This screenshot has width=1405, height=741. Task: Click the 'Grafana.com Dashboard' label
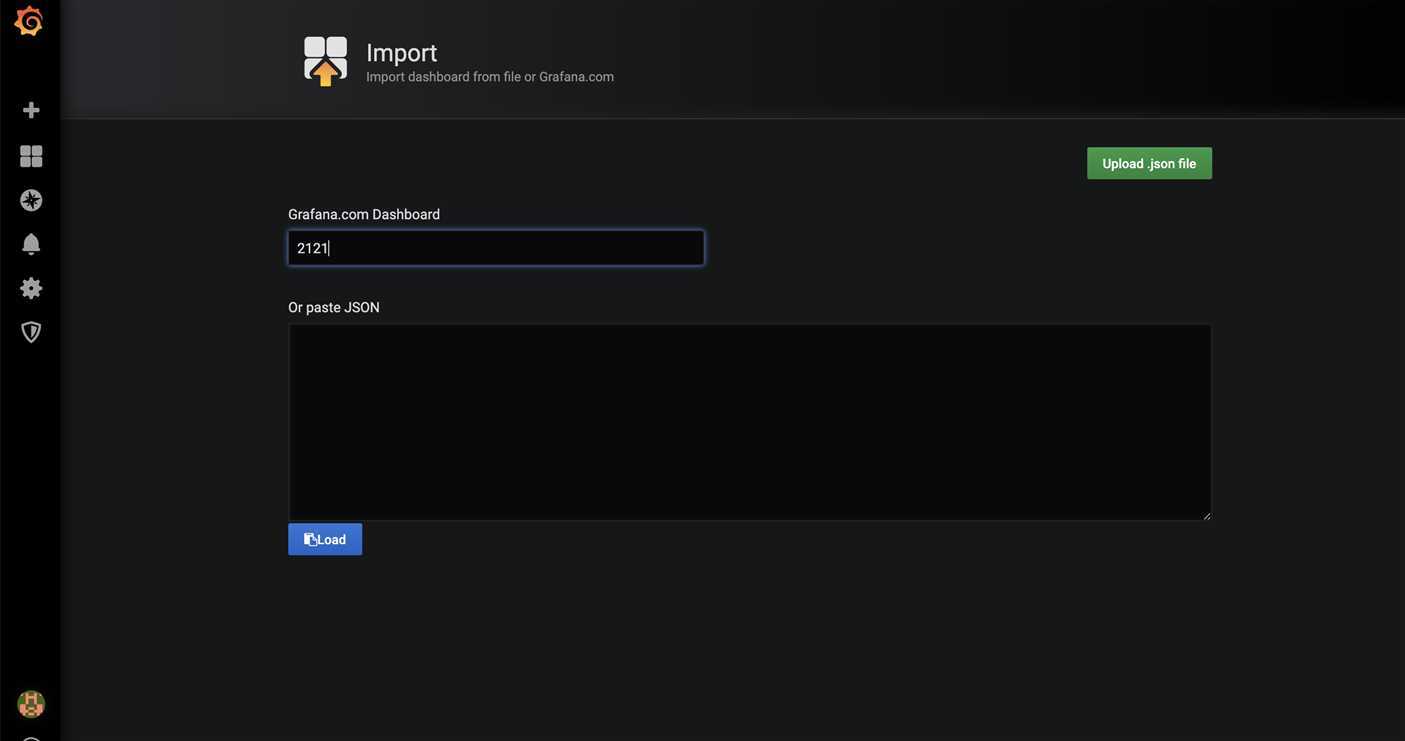pos(364,214)
